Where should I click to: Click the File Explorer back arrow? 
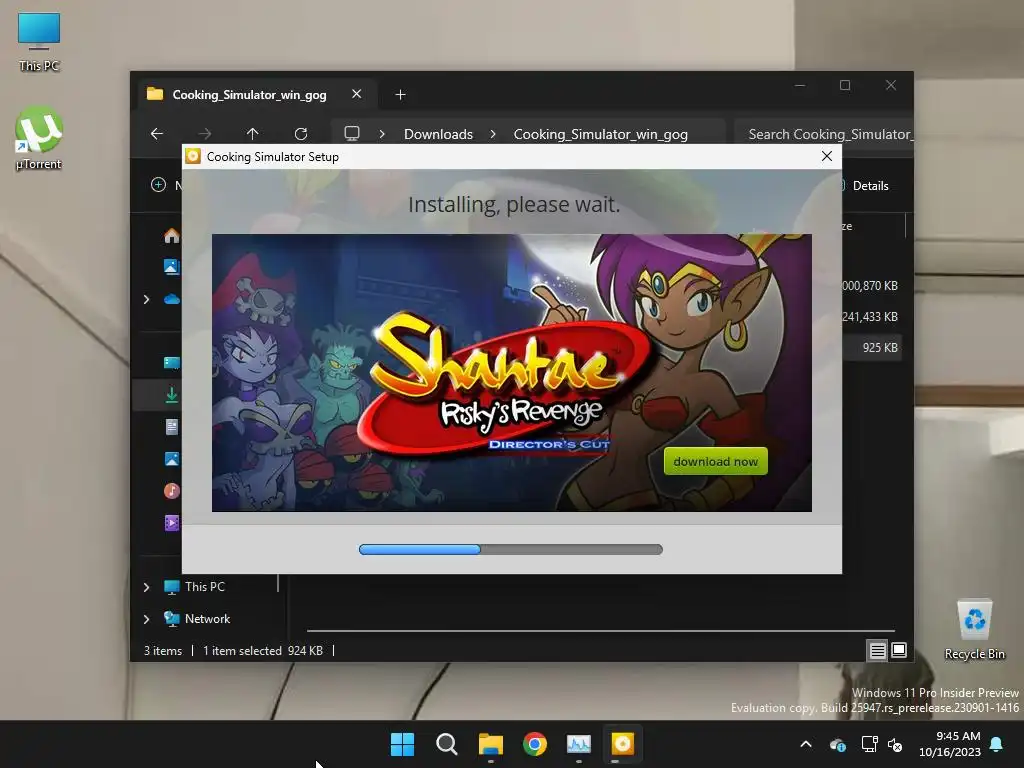pyautogui.click(x=157, y=134)
